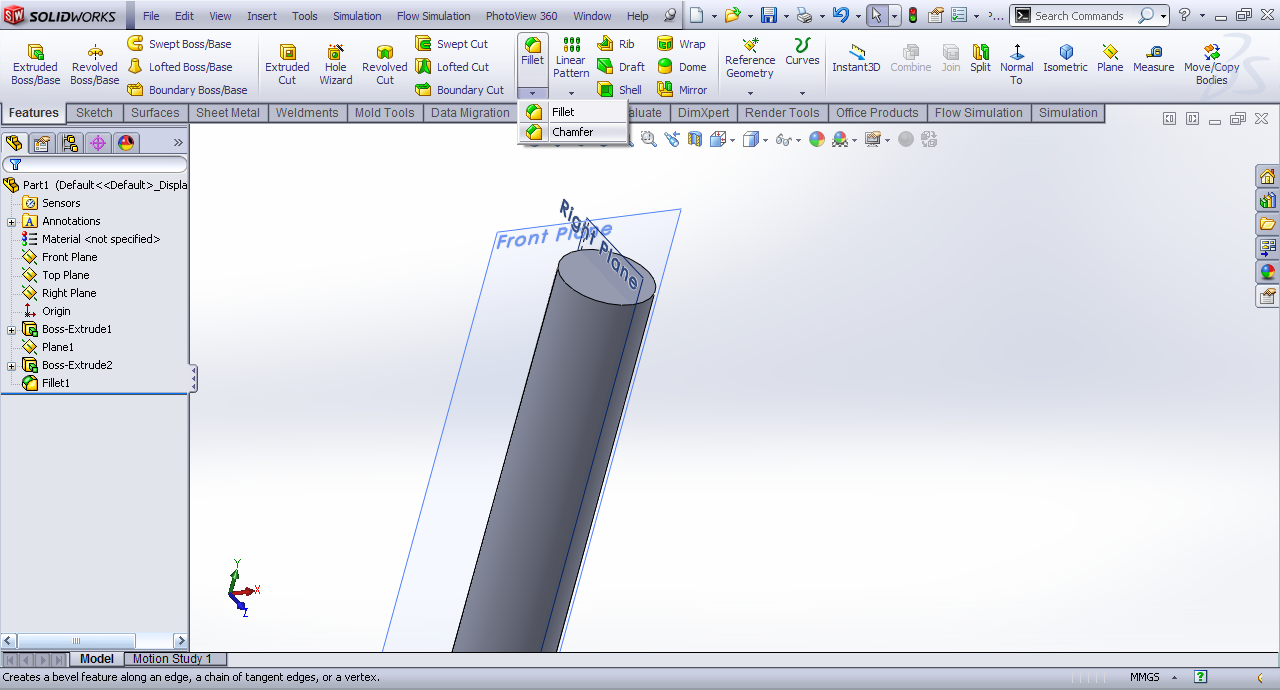The image size is (1280, 690).
Task: Open the DisplayManager tab icon
Action: pyautogui.click(x=126, y=143)
